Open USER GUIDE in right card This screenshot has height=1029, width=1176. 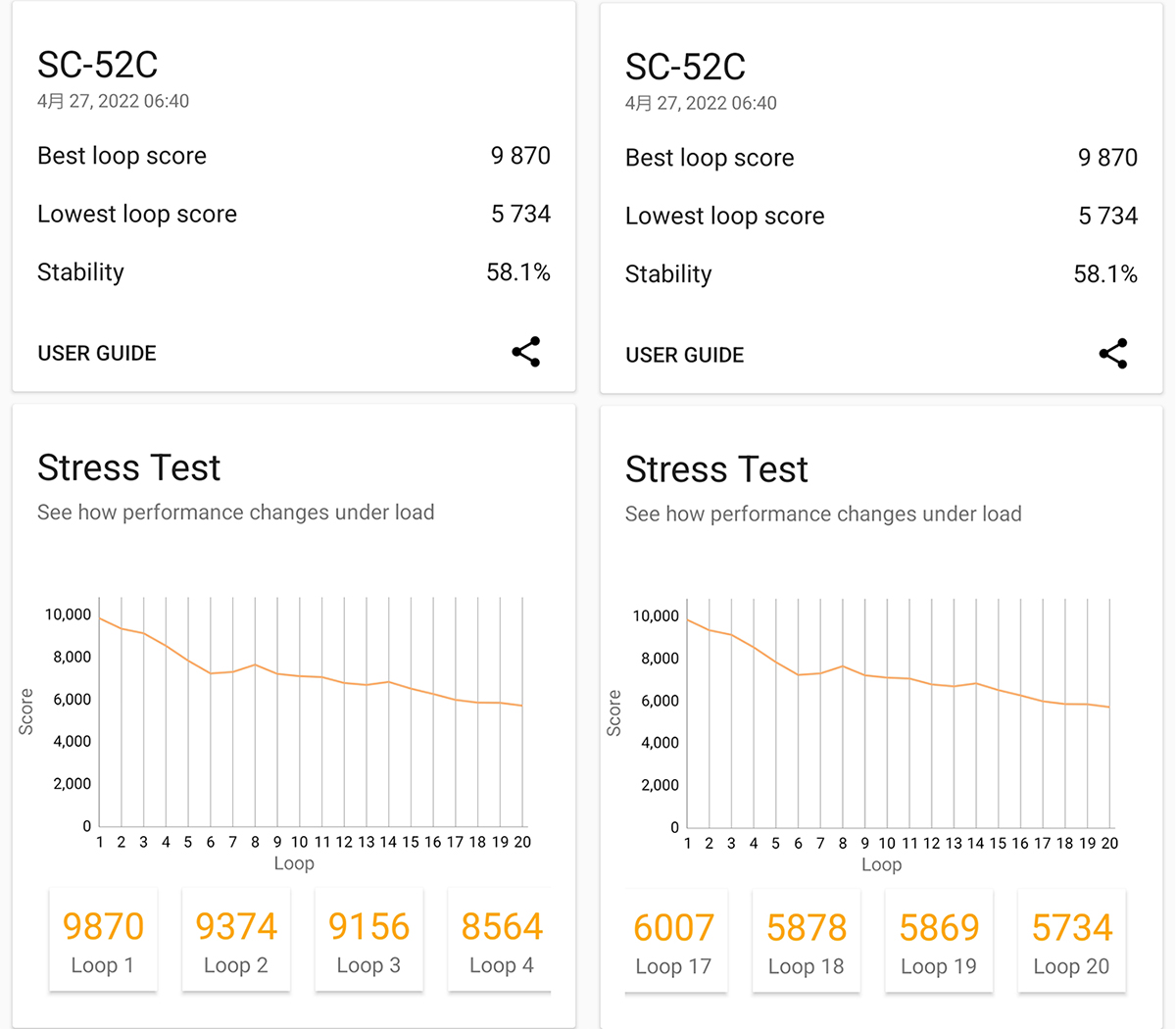(x=685, y=356)
